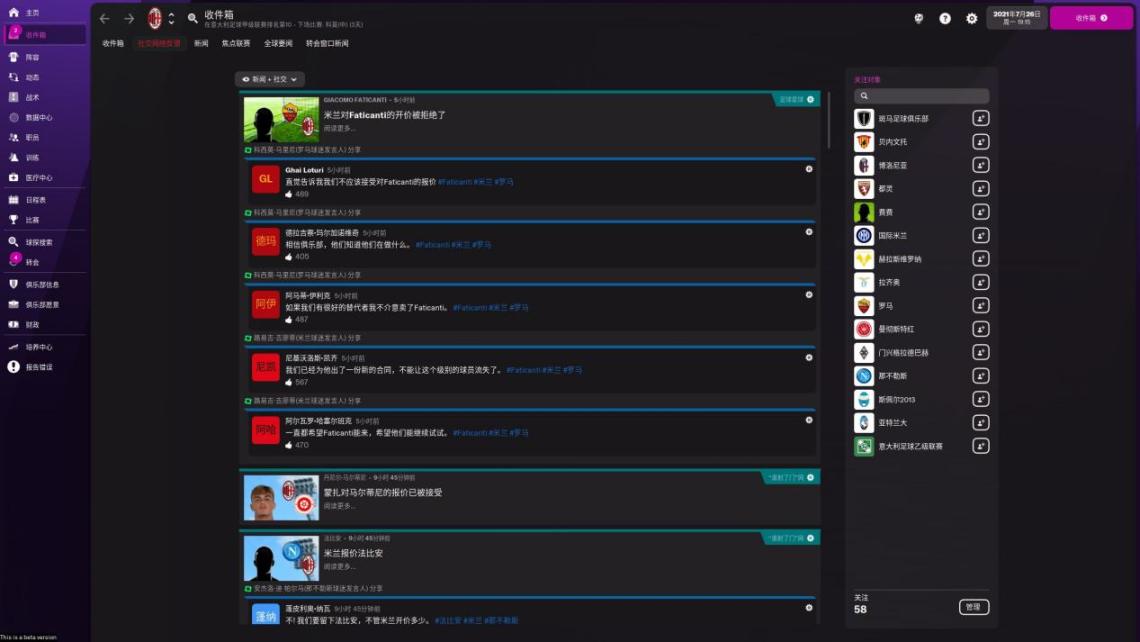
Task: Click the follow list search field
Action: [x=921, y=96]
